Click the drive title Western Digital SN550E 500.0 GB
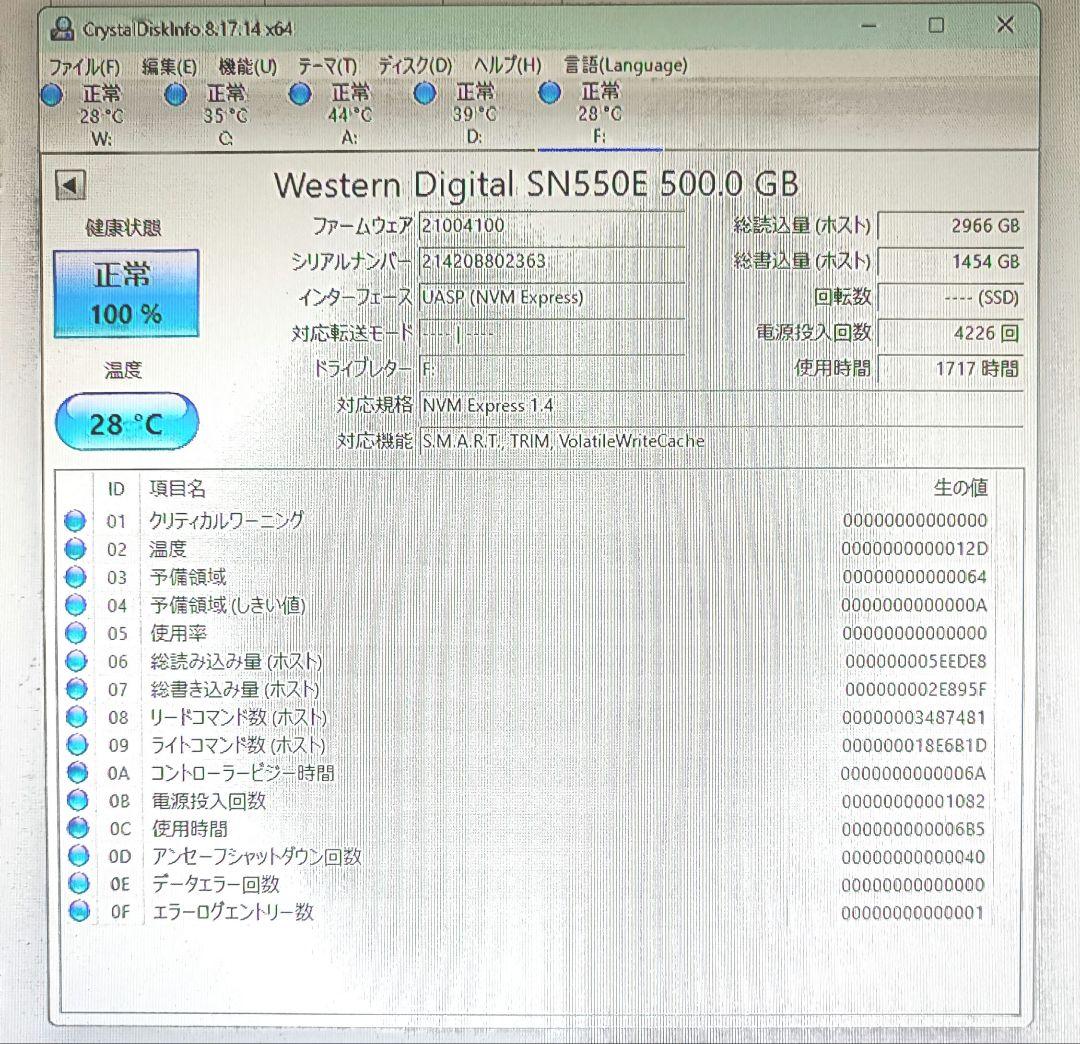The height and width of the screenshot is (1044, 1080). click(x=536, y=185)
